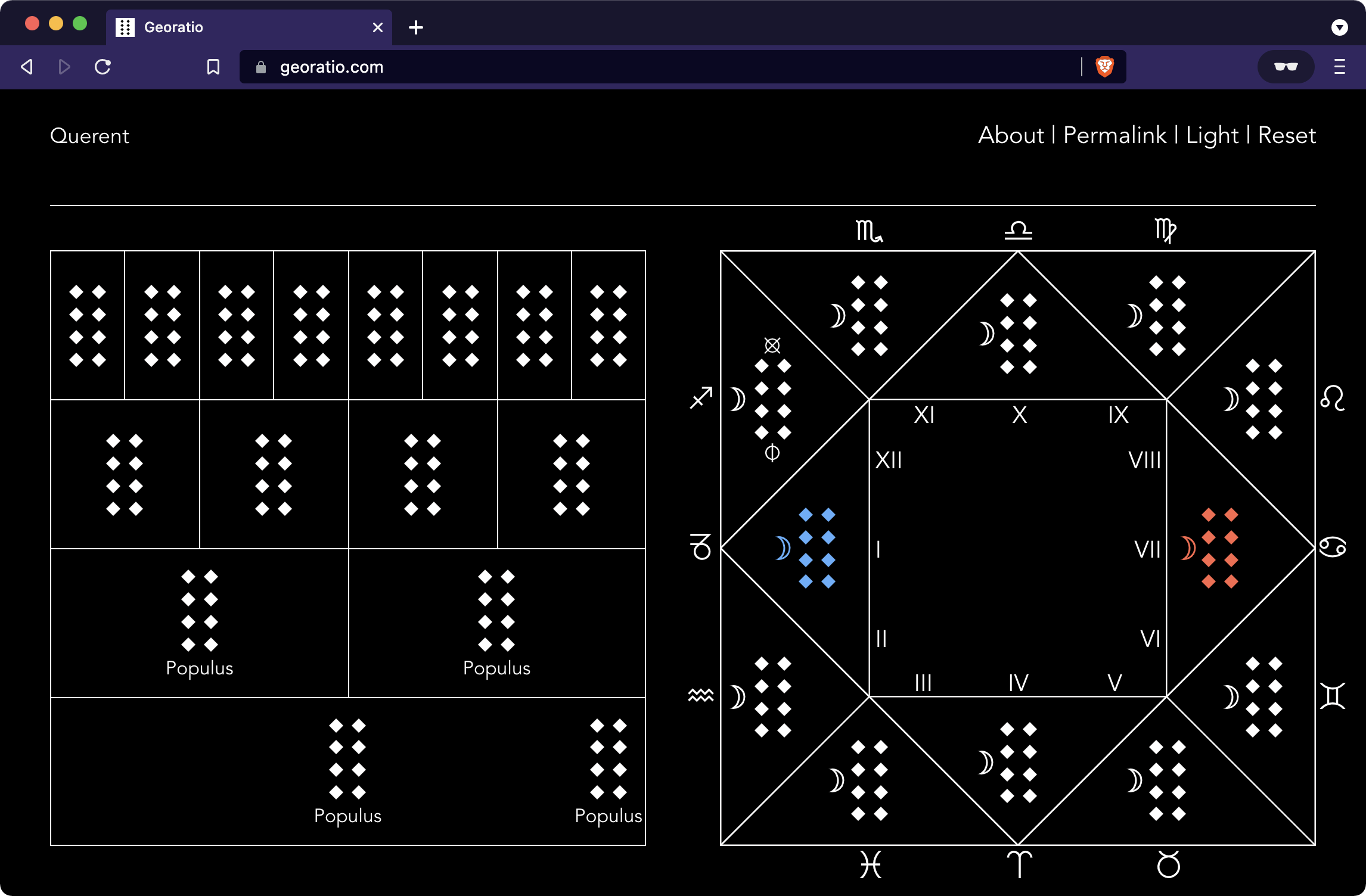
Task: Open the browser hamburger menu
Action: (1340, 67)
